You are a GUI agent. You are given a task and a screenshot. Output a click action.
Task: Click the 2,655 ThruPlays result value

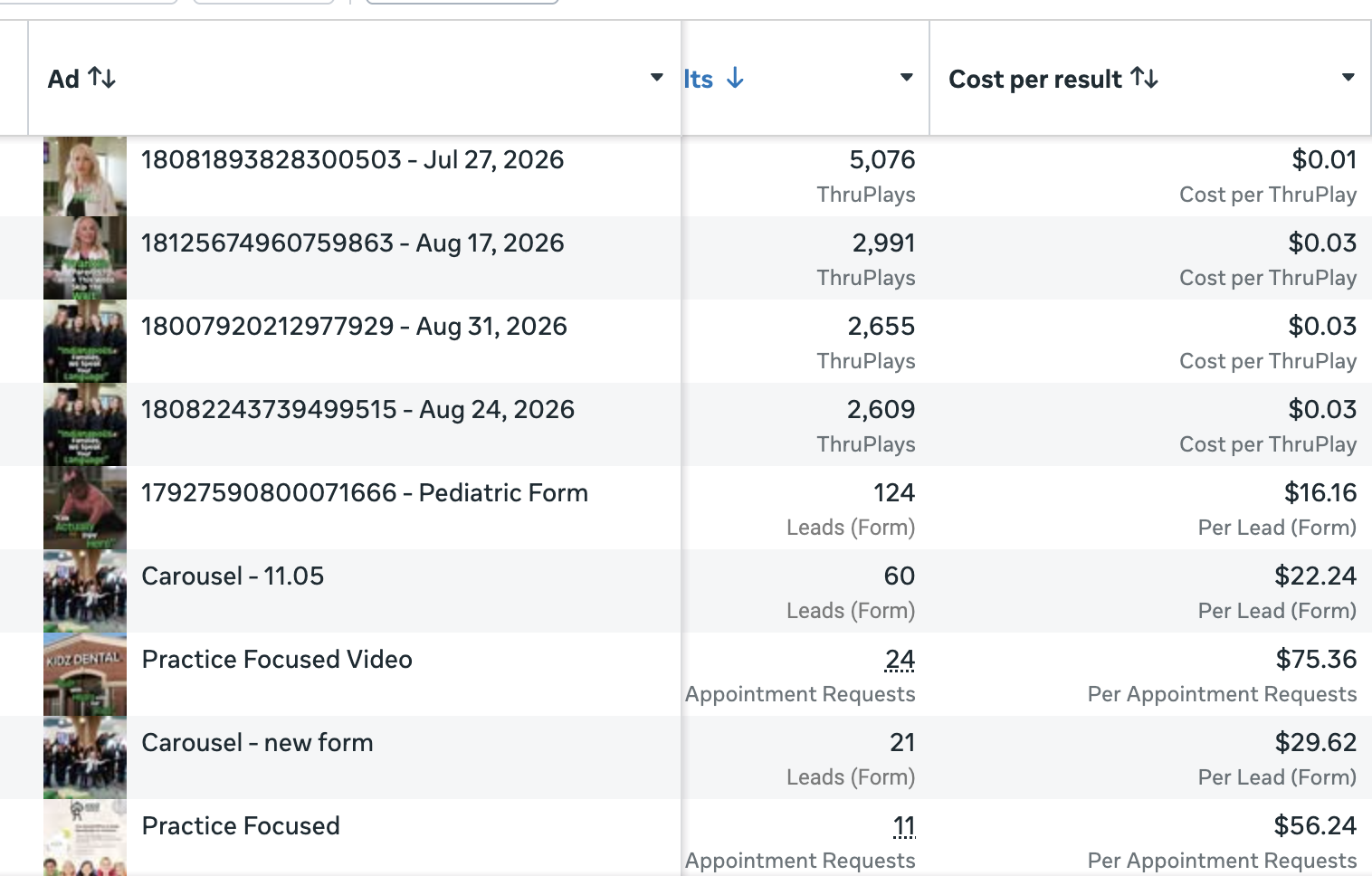pos(881,327)
